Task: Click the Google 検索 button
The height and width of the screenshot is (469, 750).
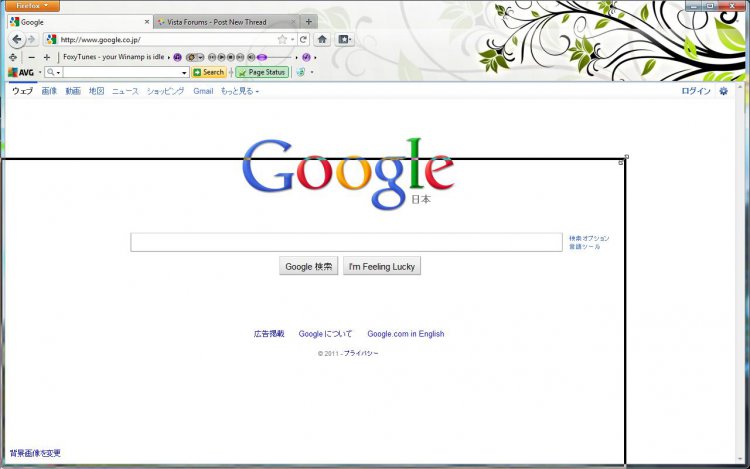Action: tap(309, 266)
